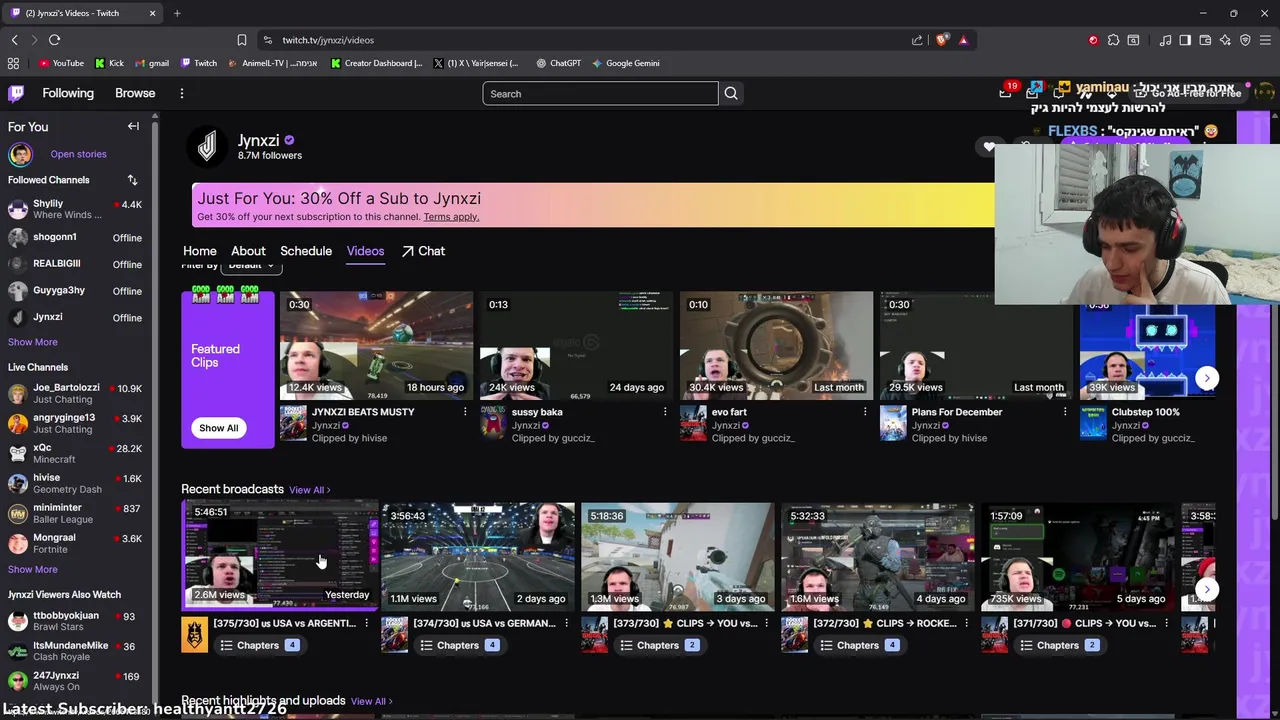
Task: Open the Clubstep 100% clip thumbnail
Action: [x=1147, y=345]
